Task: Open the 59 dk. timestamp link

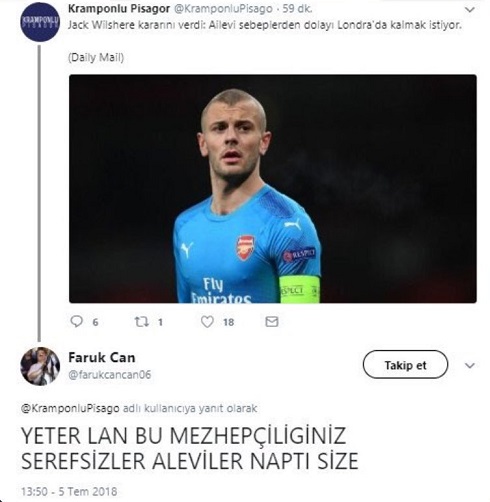Action: click(297, 9)
